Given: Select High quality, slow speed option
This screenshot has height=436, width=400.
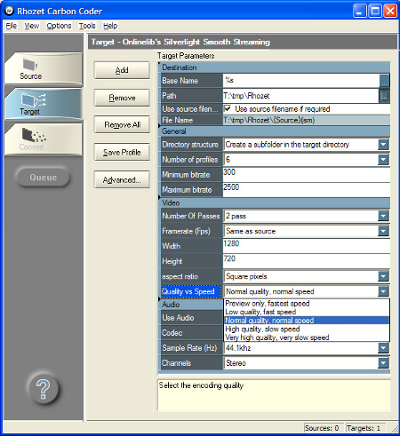Looking at the screenshot, I should [x=306, y=329].
